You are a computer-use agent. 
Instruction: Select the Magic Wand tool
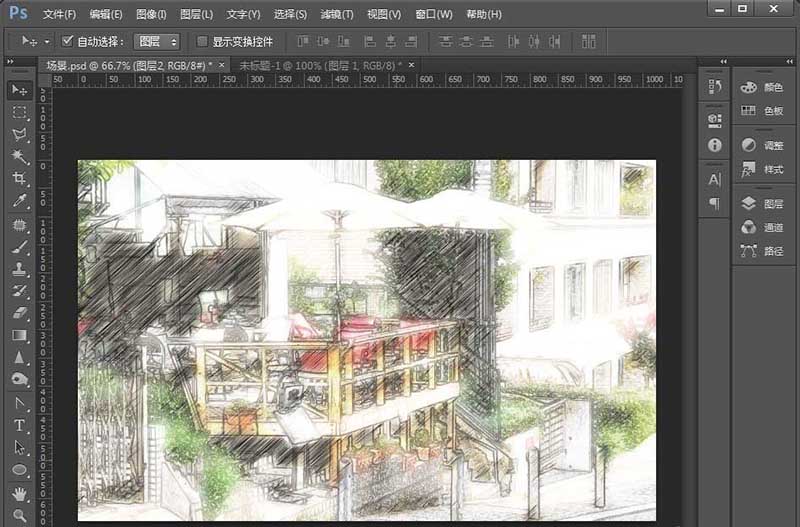[x=19, y=156]
